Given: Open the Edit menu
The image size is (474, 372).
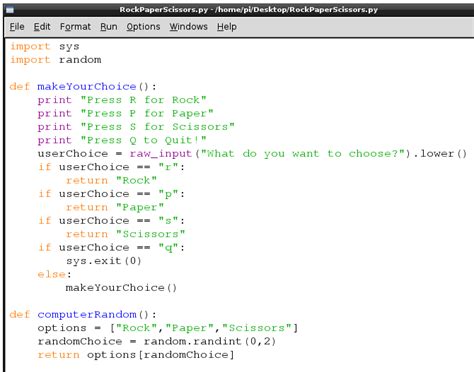Looking at the screenshot, I should tap(42, 27).
